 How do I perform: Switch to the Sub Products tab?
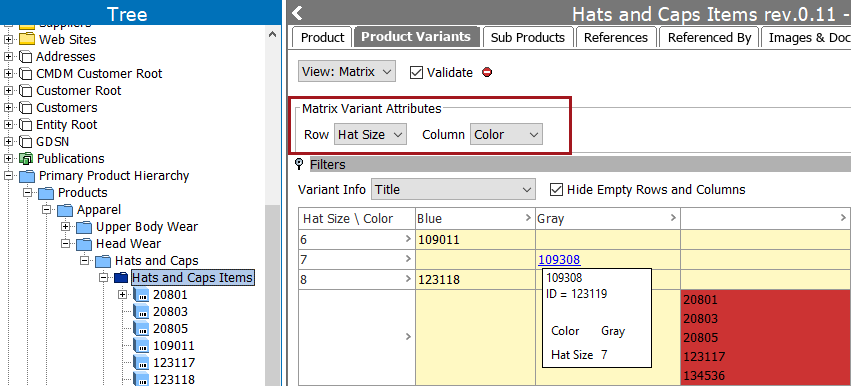[x=528, y=37]
